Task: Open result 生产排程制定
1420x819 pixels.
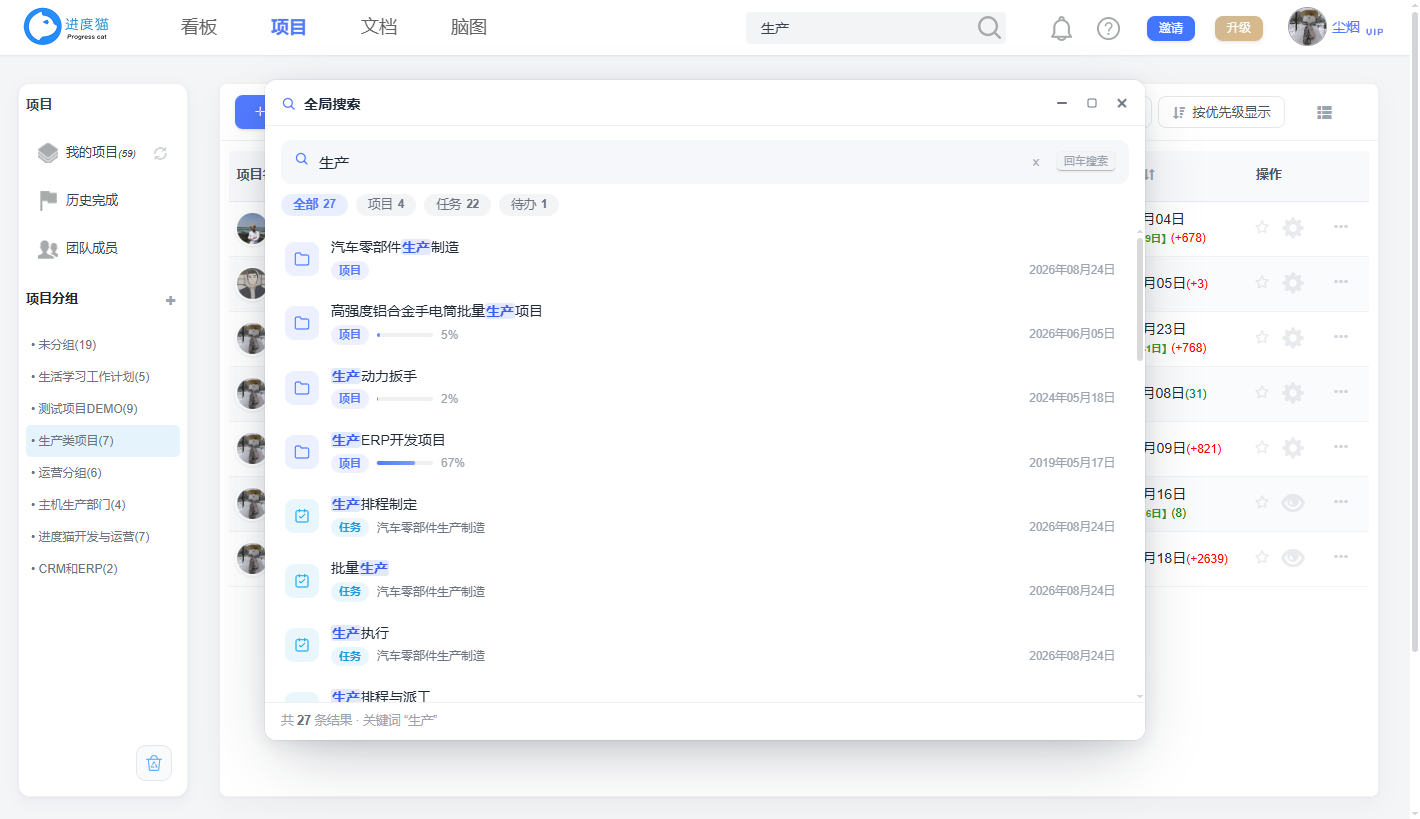Action: pos(374,504)
